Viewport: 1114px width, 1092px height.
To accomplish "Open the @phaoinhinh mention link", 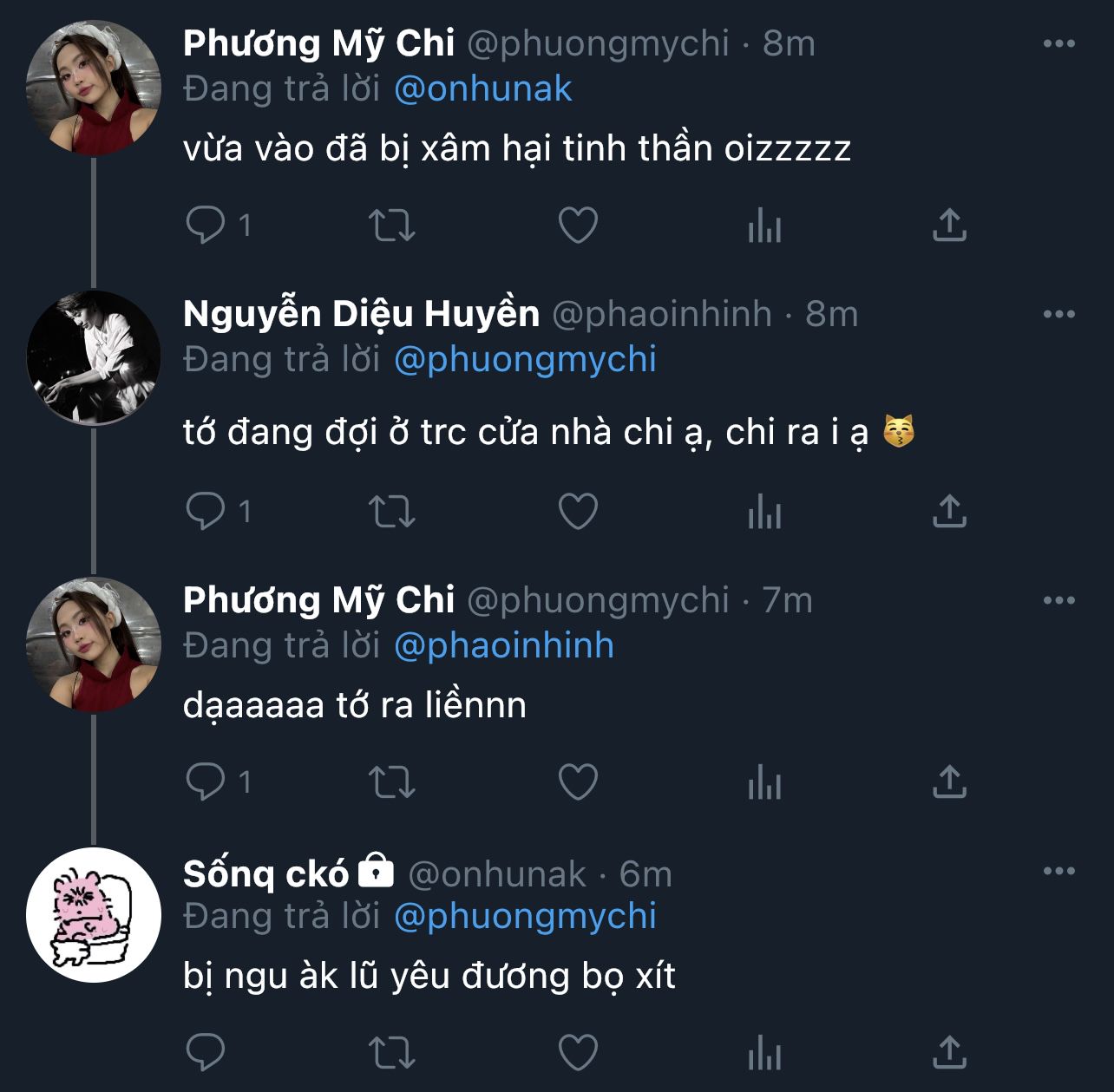I will point(504,646).
